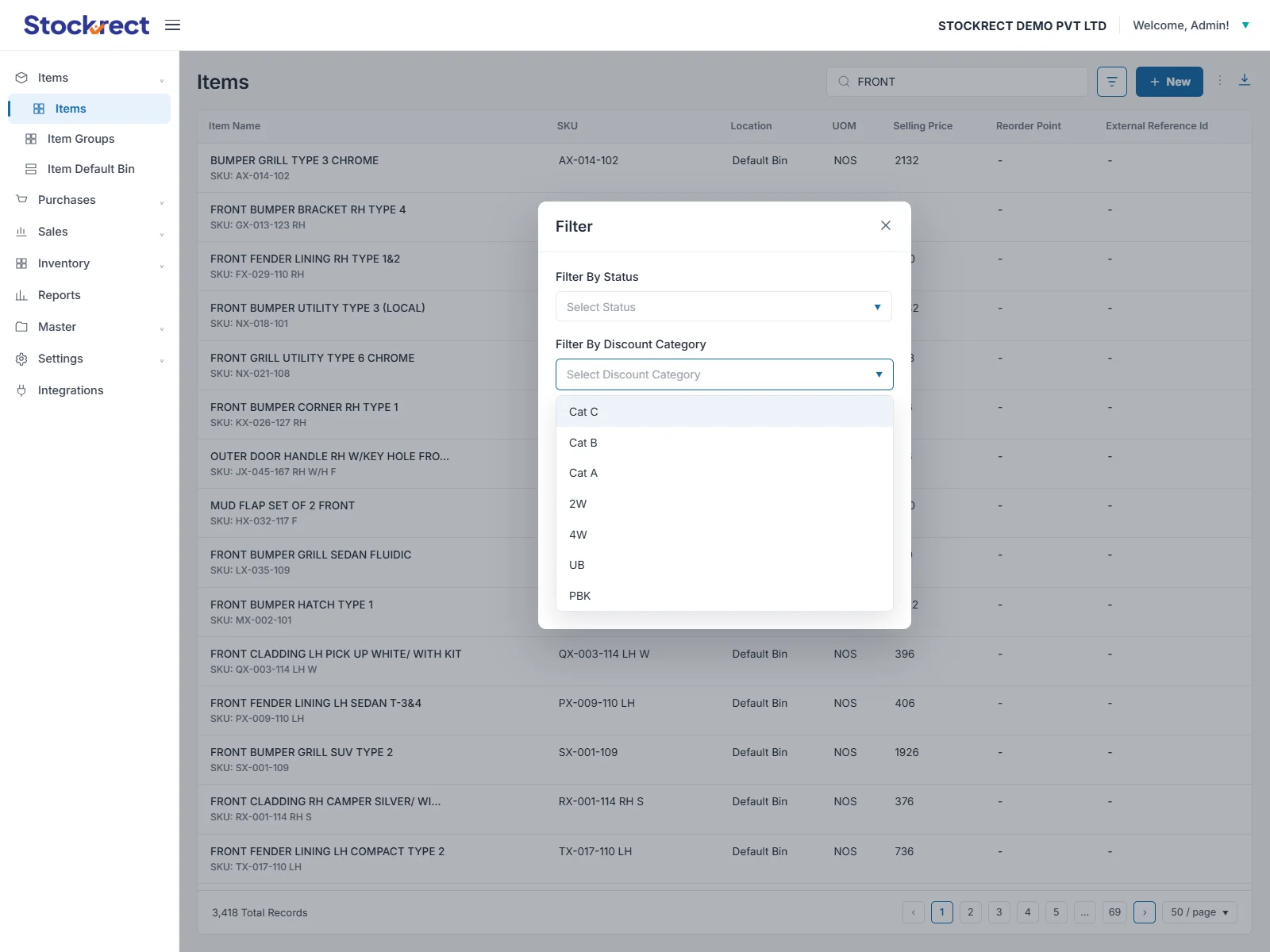Click the Settings gear icon
The image size is (1270, 952).
point(21,359)
